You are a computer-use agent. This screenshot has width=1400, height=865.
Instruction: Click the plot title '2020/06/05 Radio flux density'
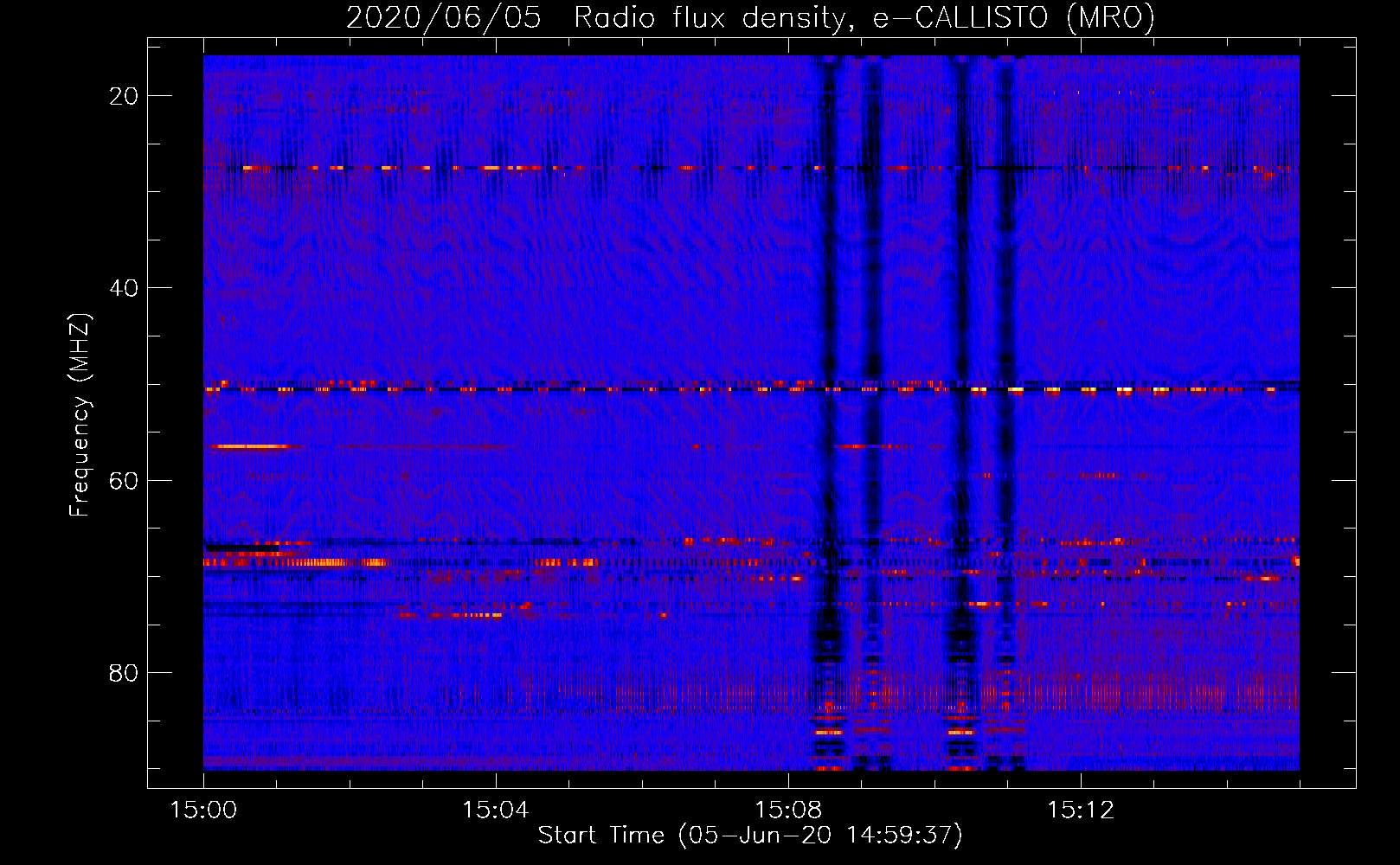[750, 18]
